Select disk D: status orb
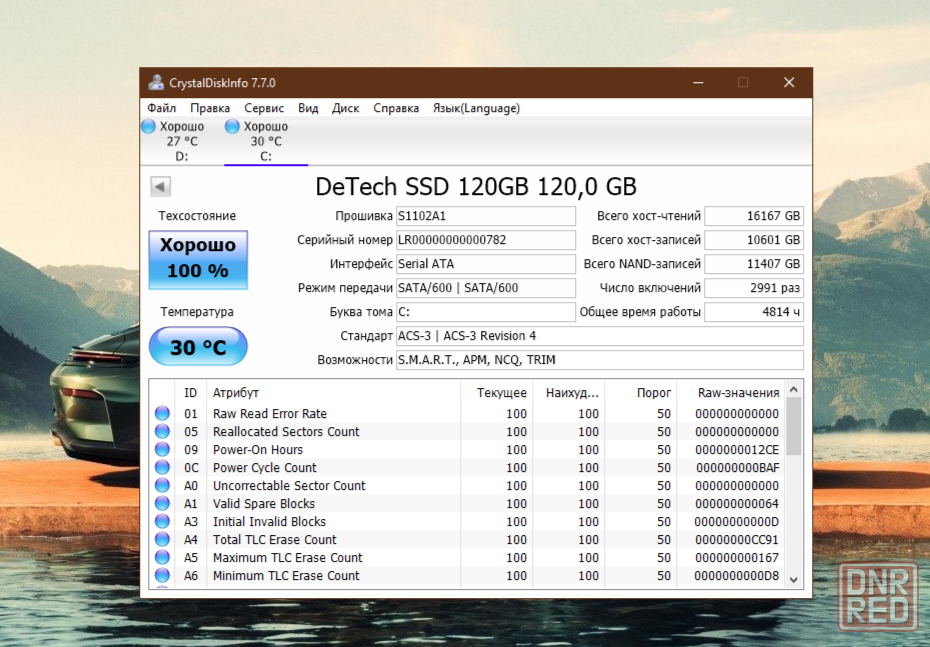This screenshot has height=647, width=930. (149, 127)
